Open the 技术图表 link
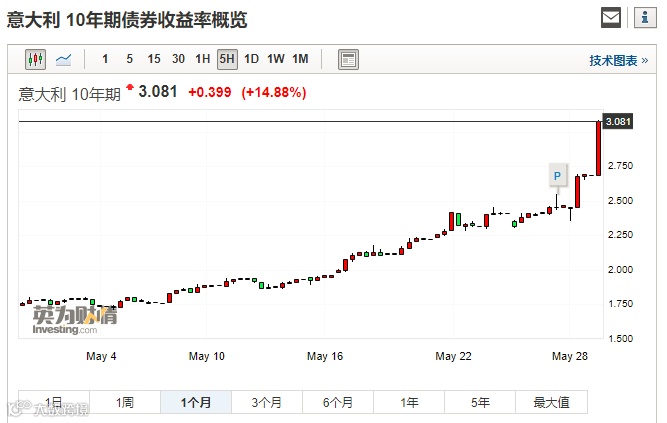Image resolution: width=667 pixels, height=423 pixels. pos(618,60)
